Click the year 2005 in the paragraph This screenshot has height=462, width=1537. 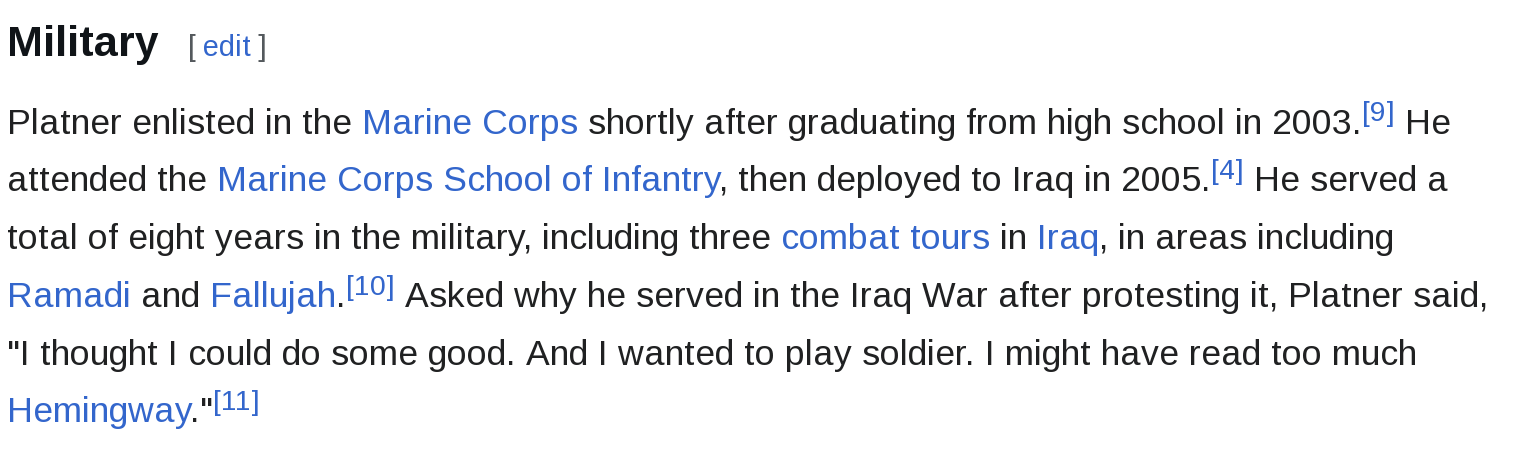(x=1162, y=180)
